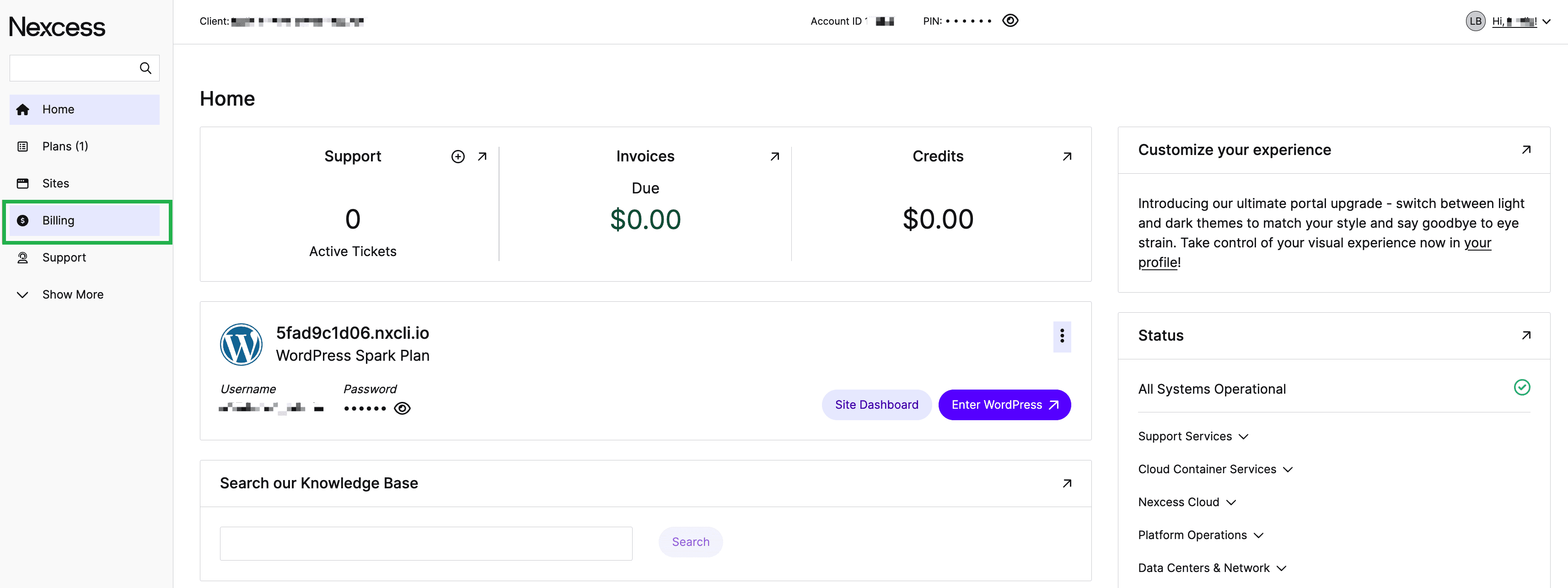Open Invoices via its arrow icon

(774, 156)
